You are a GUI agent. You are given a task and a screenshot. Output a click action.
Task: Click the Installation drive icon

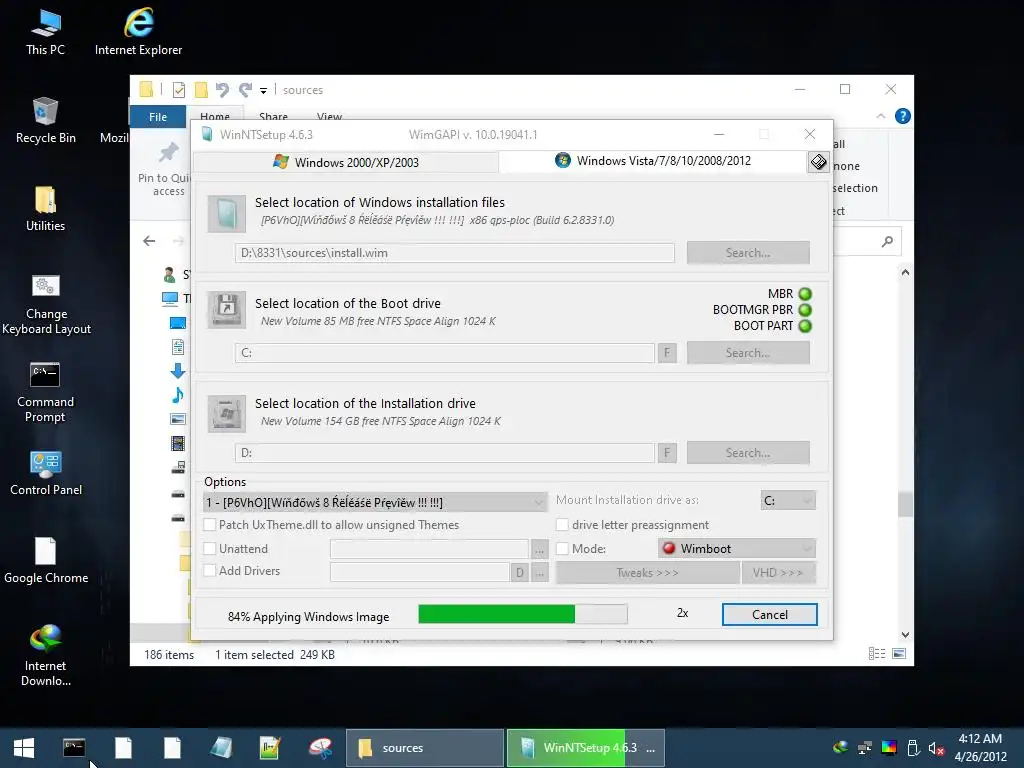pyautogui.click(x=227, y=413)
